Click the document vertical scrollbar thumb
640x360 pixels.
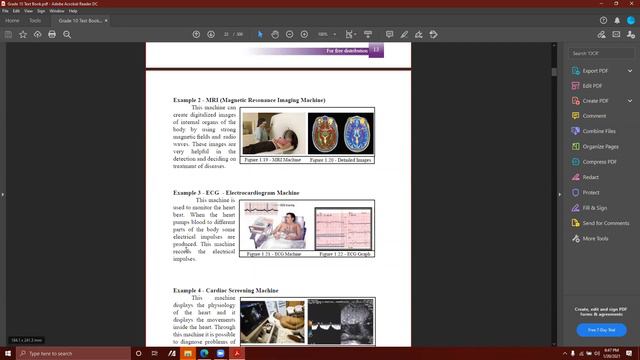pyautogui.click(x=554, y=72)
